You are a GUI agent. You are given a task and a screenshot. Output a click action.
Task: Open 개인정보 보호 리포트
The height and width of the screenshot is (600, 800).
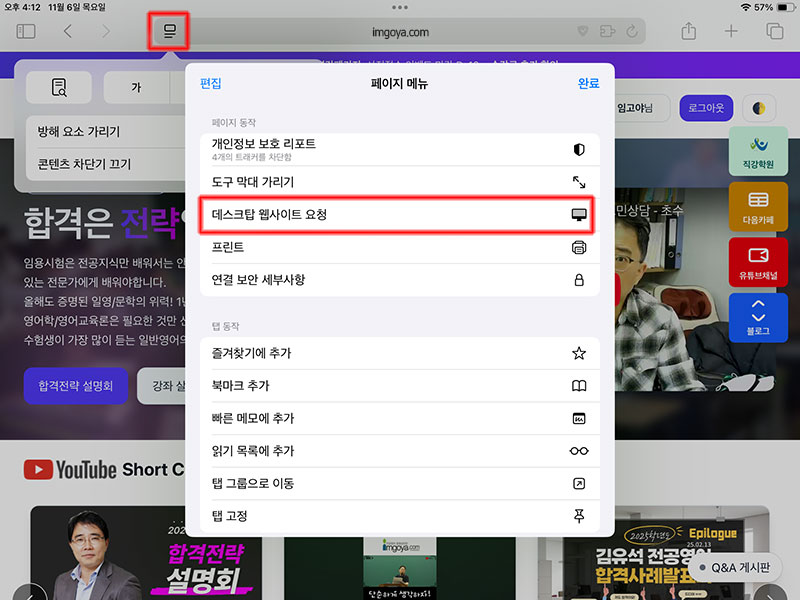click(x=397, y=150)
